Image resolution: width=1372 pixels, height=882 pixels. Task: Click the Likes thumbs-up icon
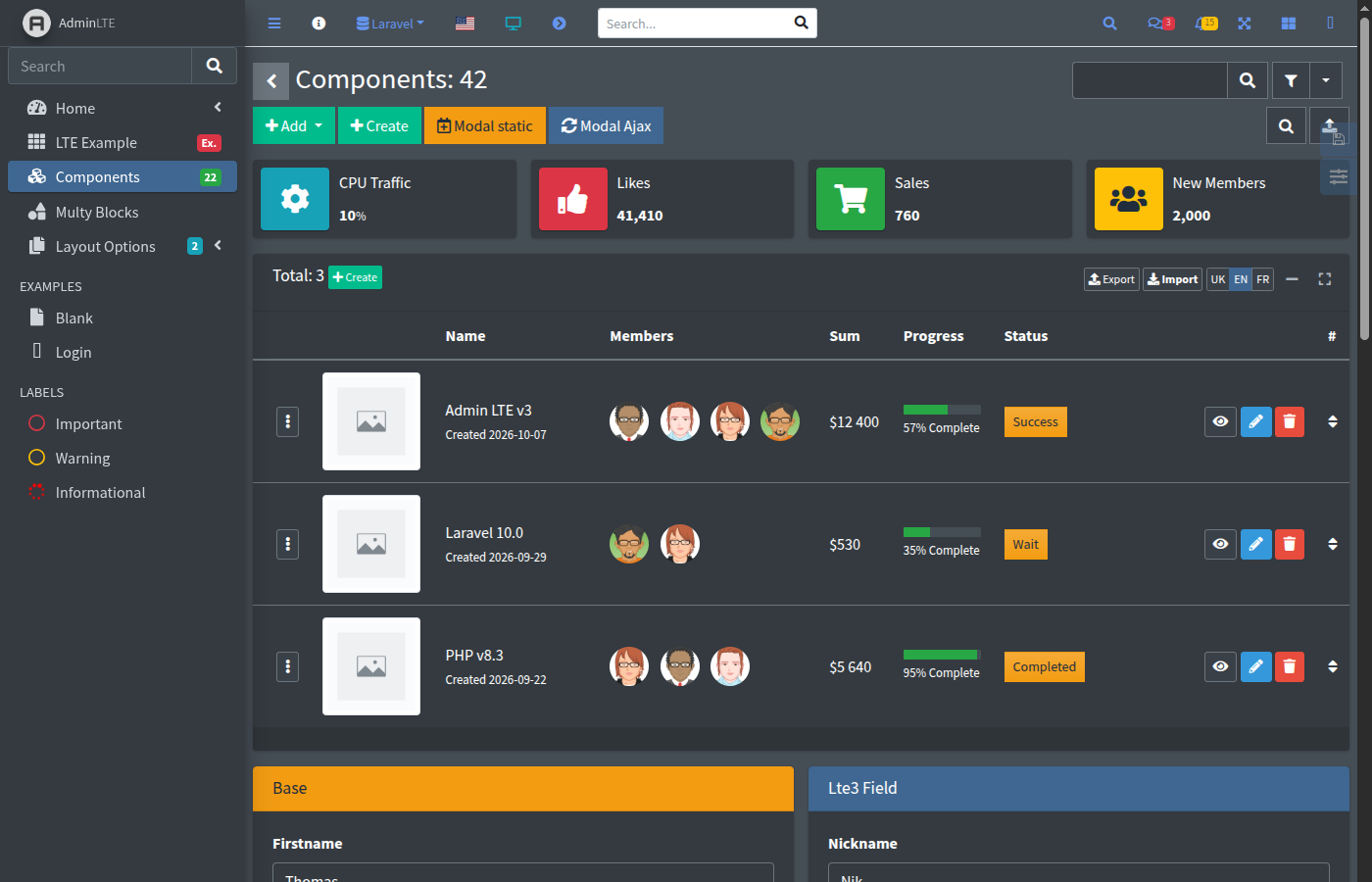coord(572,199)
